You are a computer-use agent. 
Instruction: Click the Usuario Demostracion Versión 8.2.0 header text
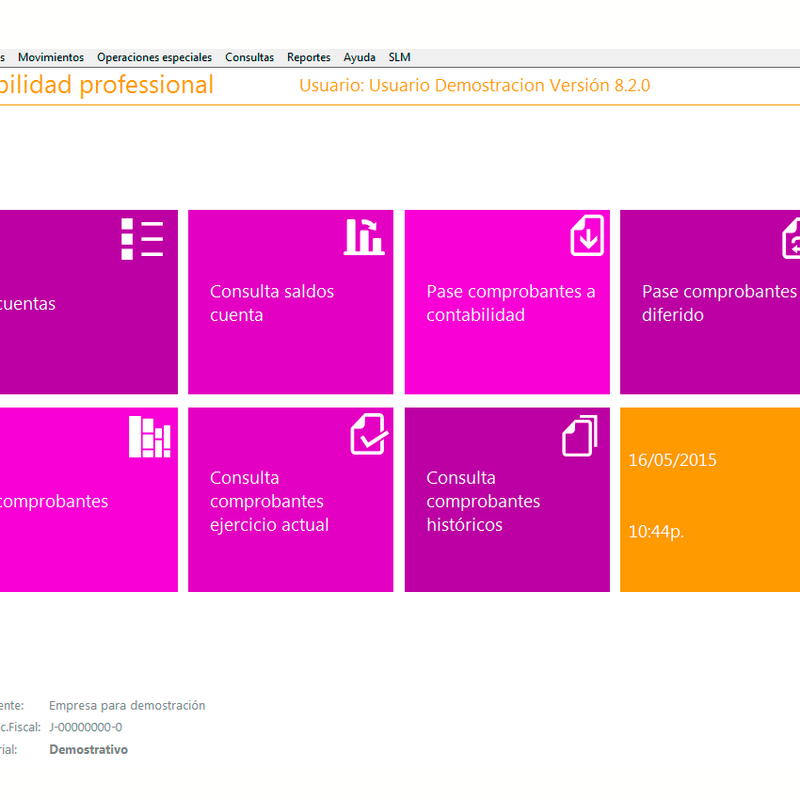474,85
